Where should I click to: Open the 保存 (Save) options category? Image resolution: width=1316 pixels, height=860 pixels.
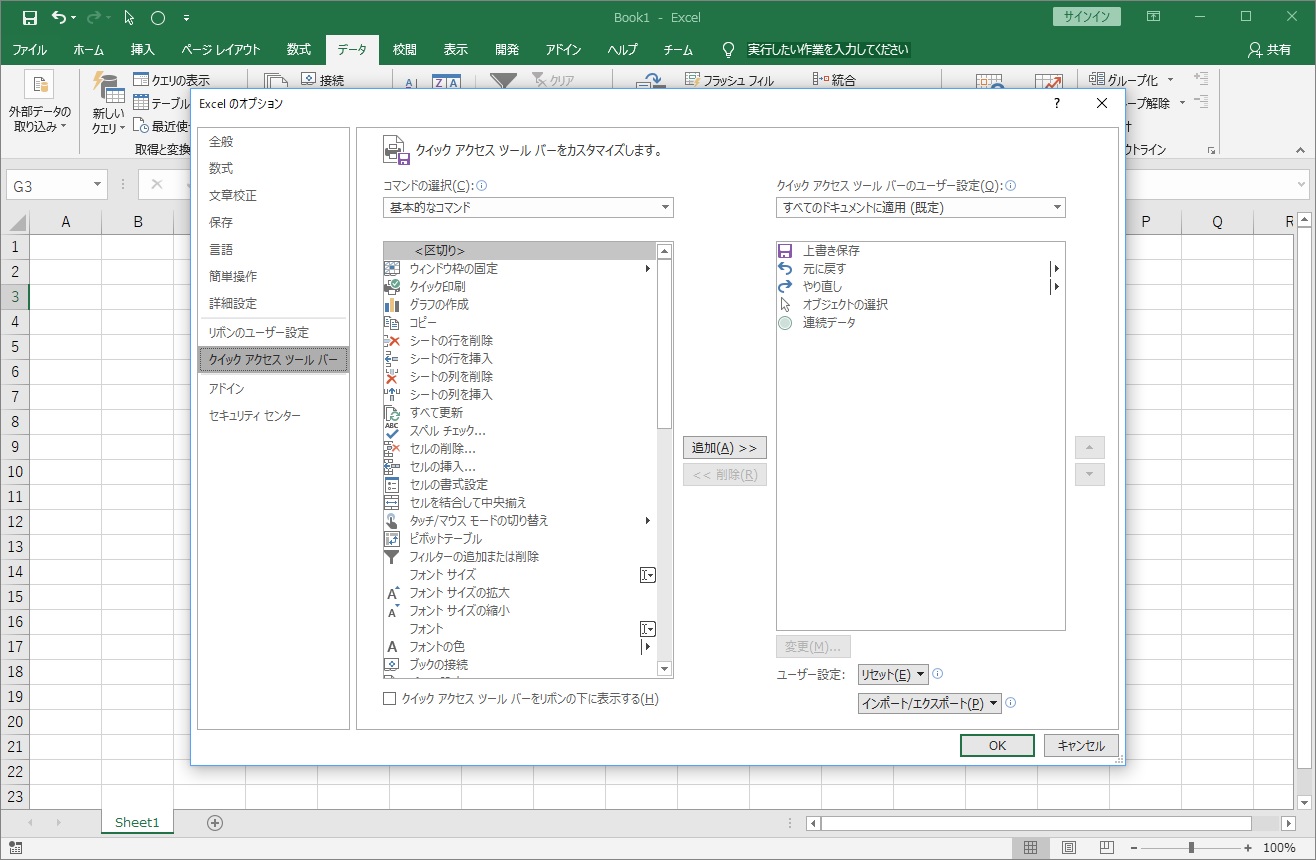(x=273, y=222)
